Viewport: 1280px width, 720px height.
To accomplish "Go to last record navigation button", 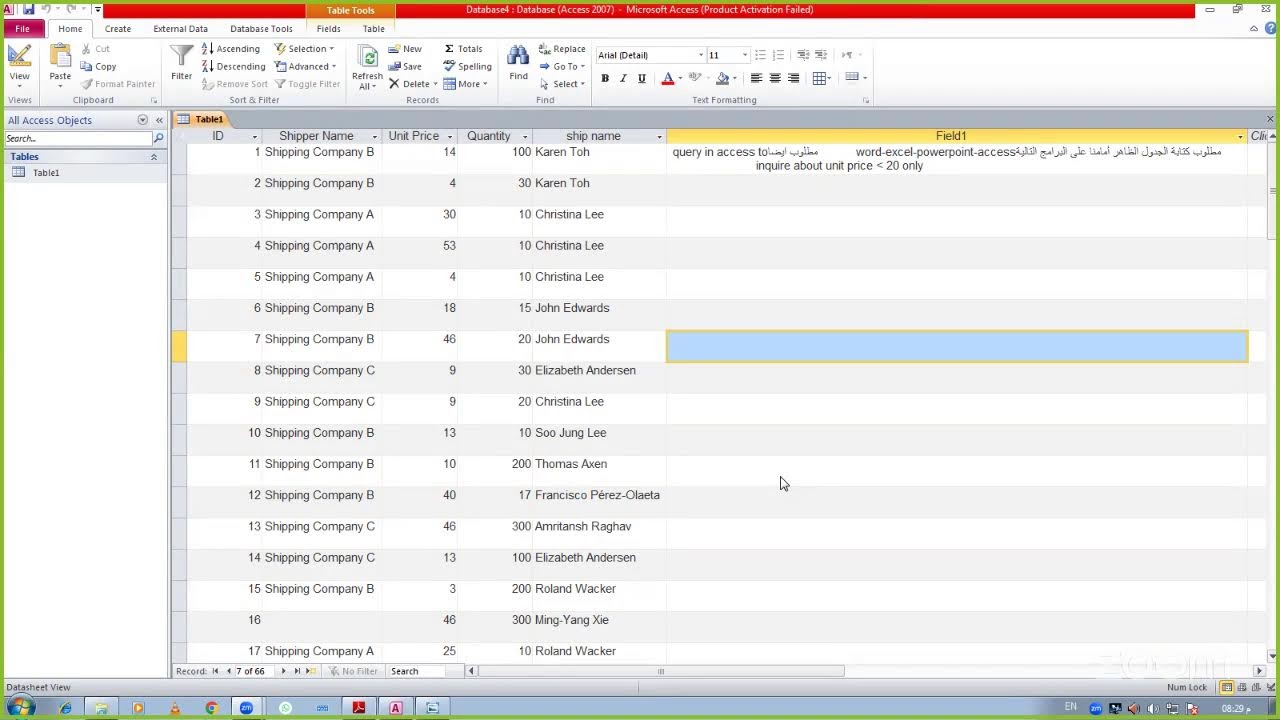I will [x=297, y=671].
